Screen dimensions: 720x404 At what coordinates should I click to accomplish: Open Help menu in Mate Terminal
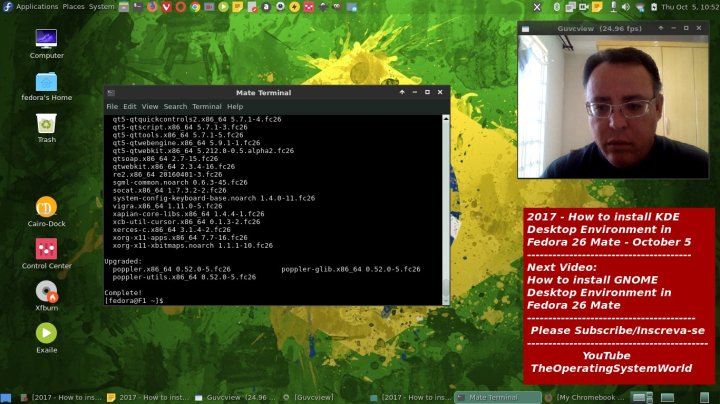click(x=235, y=107)
